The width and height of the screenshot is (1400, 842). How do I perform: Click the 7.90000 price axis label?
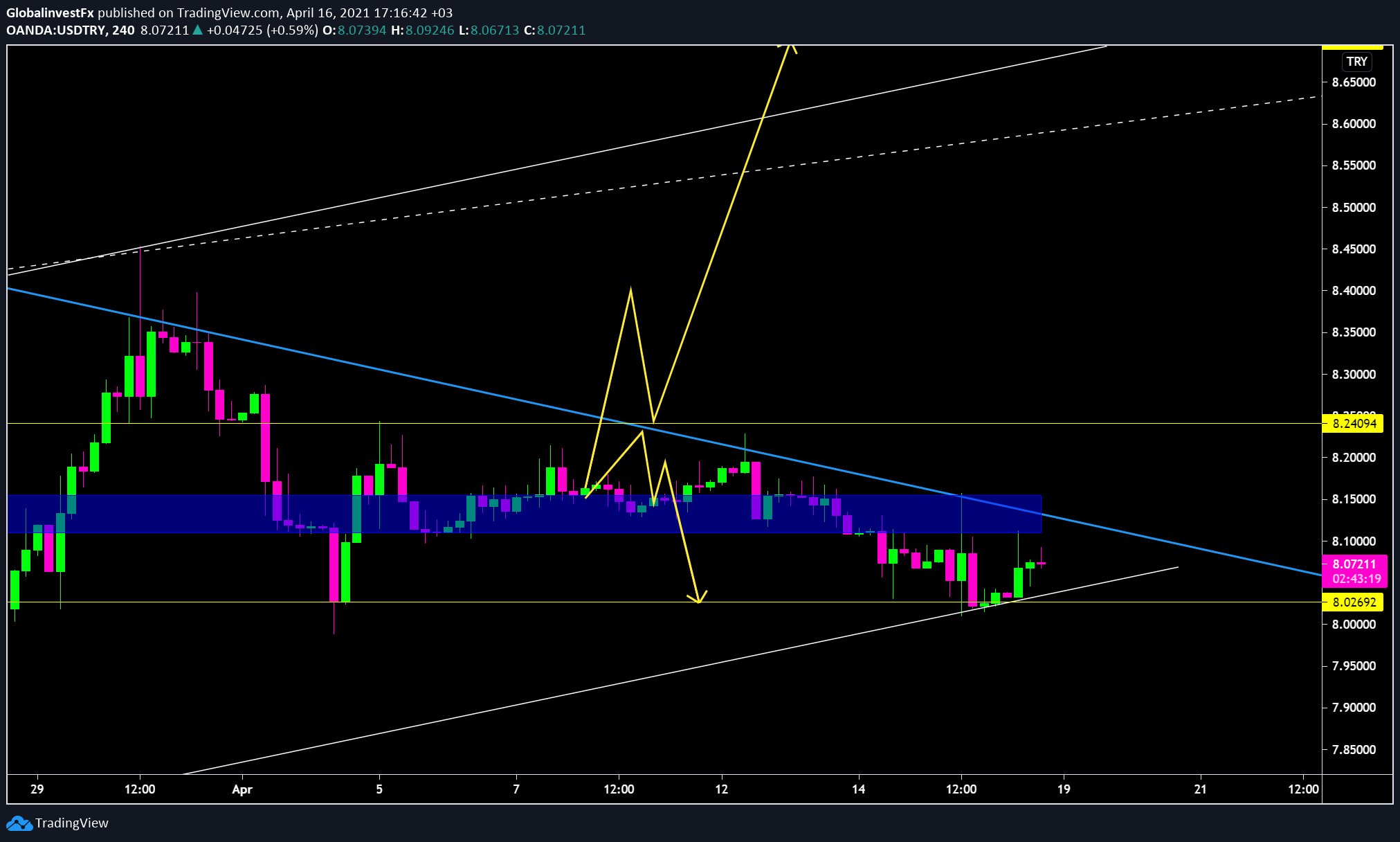tap(1354, 708)
